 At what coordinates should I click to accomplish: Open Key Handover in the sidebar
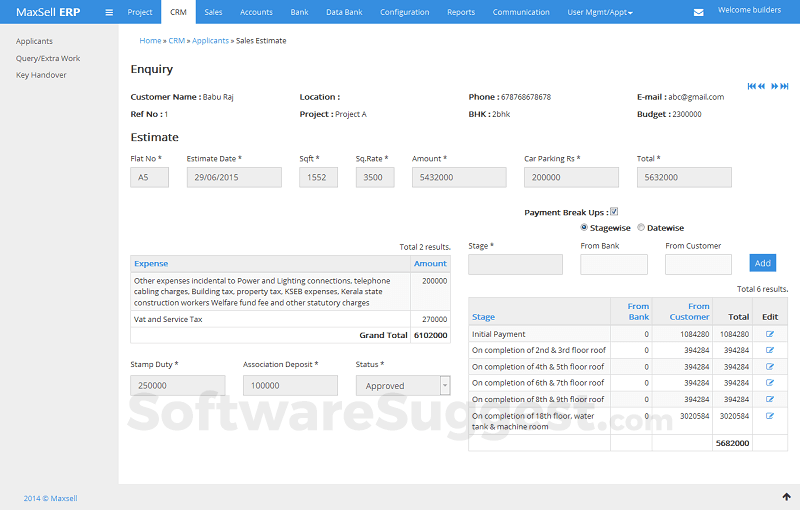[x=41, y=75]
